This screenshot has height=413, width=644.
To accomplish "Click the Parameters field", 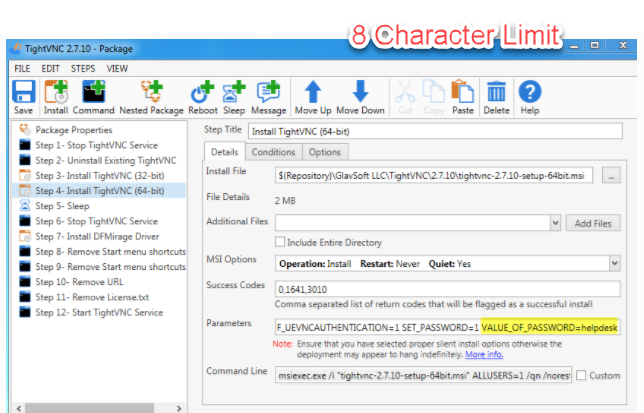I will pos(448,327).
